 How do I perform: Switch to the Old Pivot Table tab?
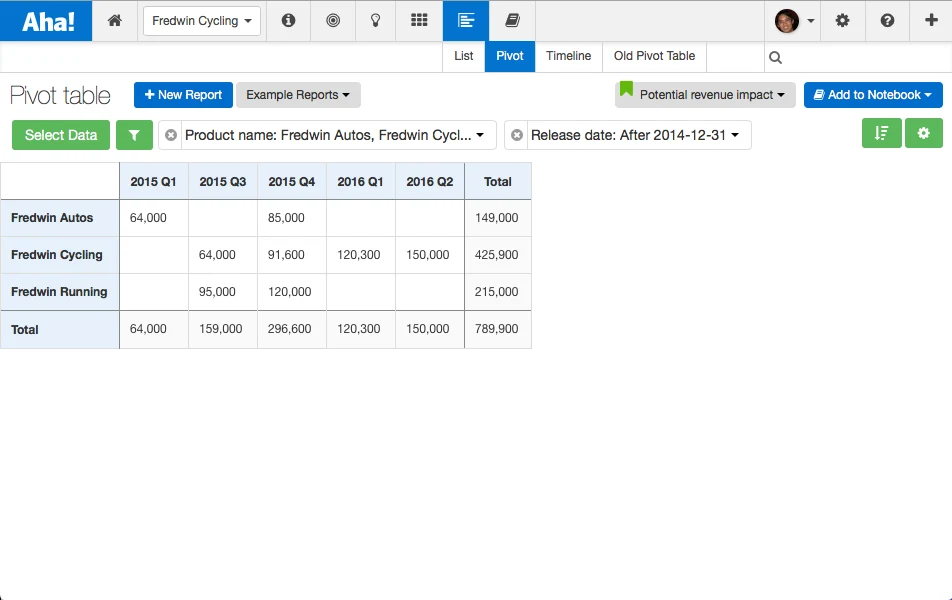[654, 56]
